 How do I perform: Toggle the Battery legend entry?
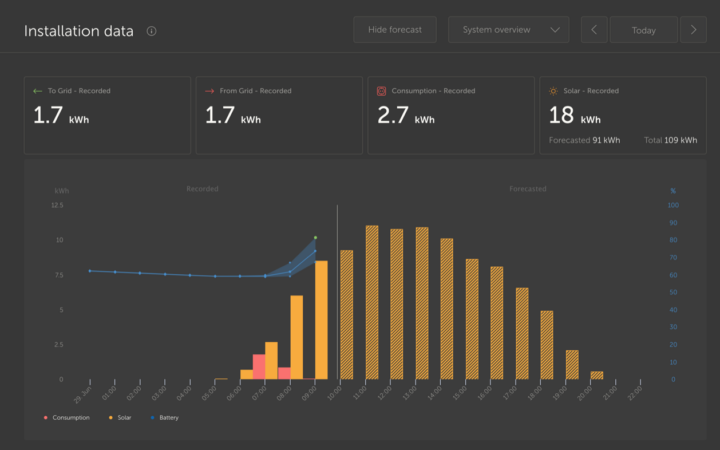[164, 417]
